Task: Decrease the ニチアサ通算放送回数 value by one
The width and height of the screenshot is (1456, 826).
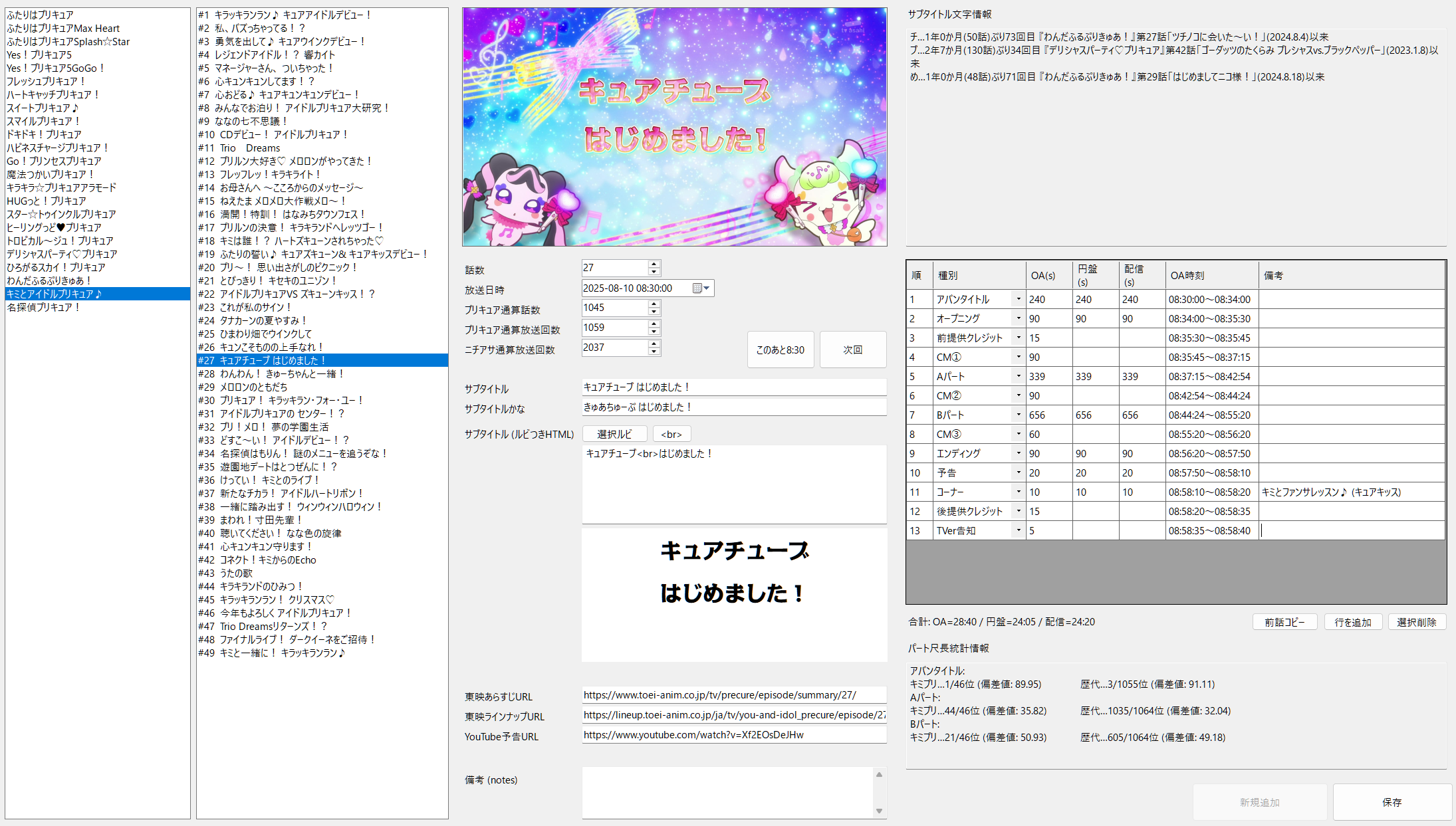Action: click(654, 352)
